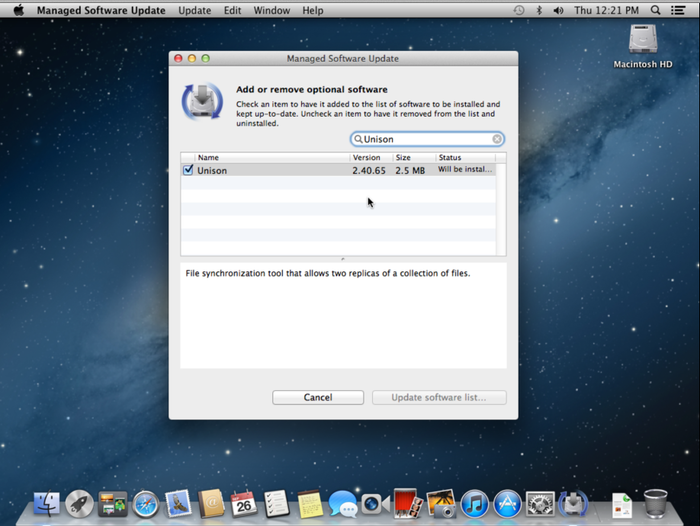Open Safari from the dock
This screenshot has width=700, height=526.
click(146, 503)
